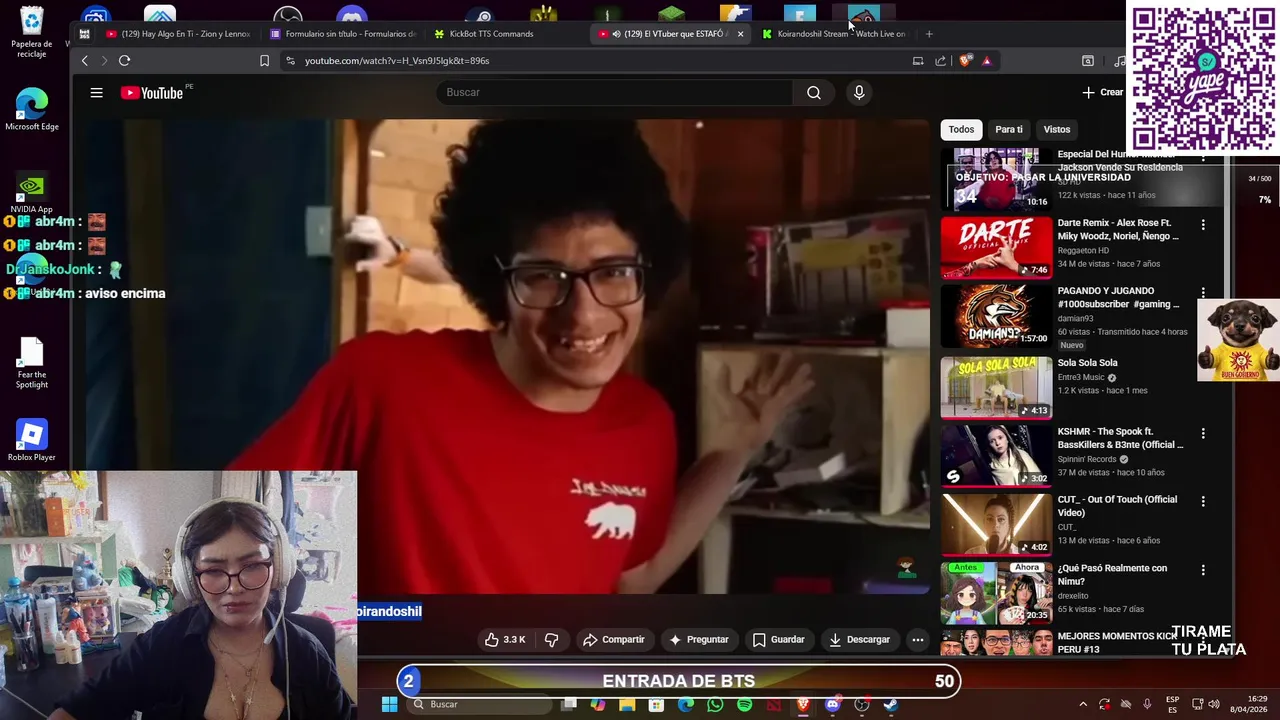The image size is (1280, 720).
Task: Select the Para ti filter chip
Action: [x=1009, y=129]
